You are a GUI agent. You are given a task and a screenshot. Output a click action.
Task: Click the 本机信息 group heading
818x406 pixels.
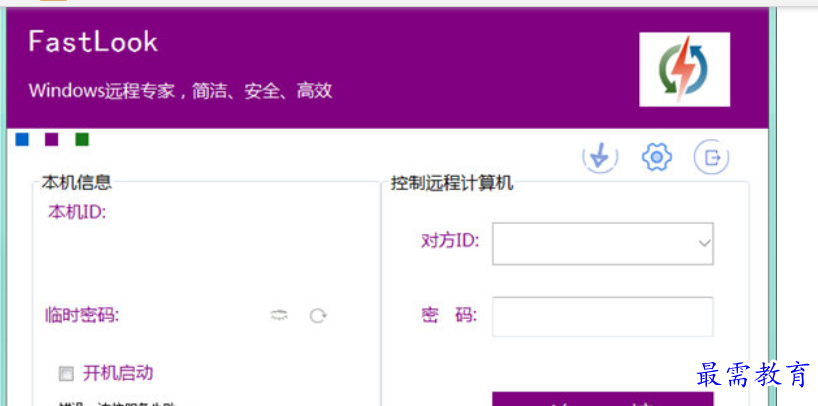pos(77,183)
